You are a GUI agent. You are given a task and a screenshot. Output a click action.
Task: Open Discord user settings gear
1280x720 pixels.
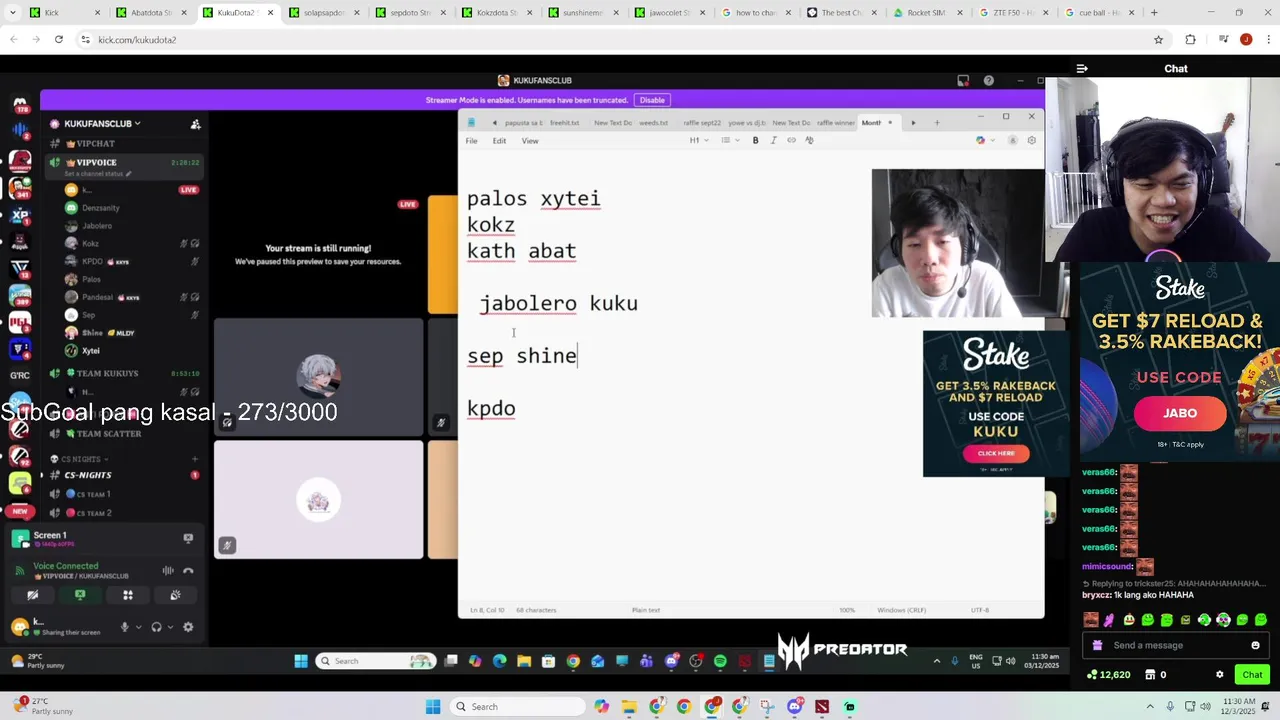pos(188,627)
